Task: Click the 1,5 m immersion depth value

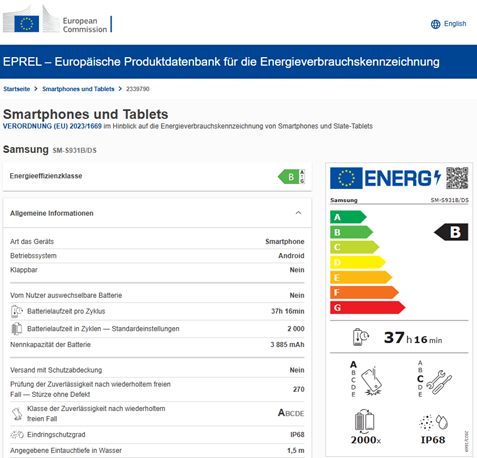Action: tap(296, 450)
